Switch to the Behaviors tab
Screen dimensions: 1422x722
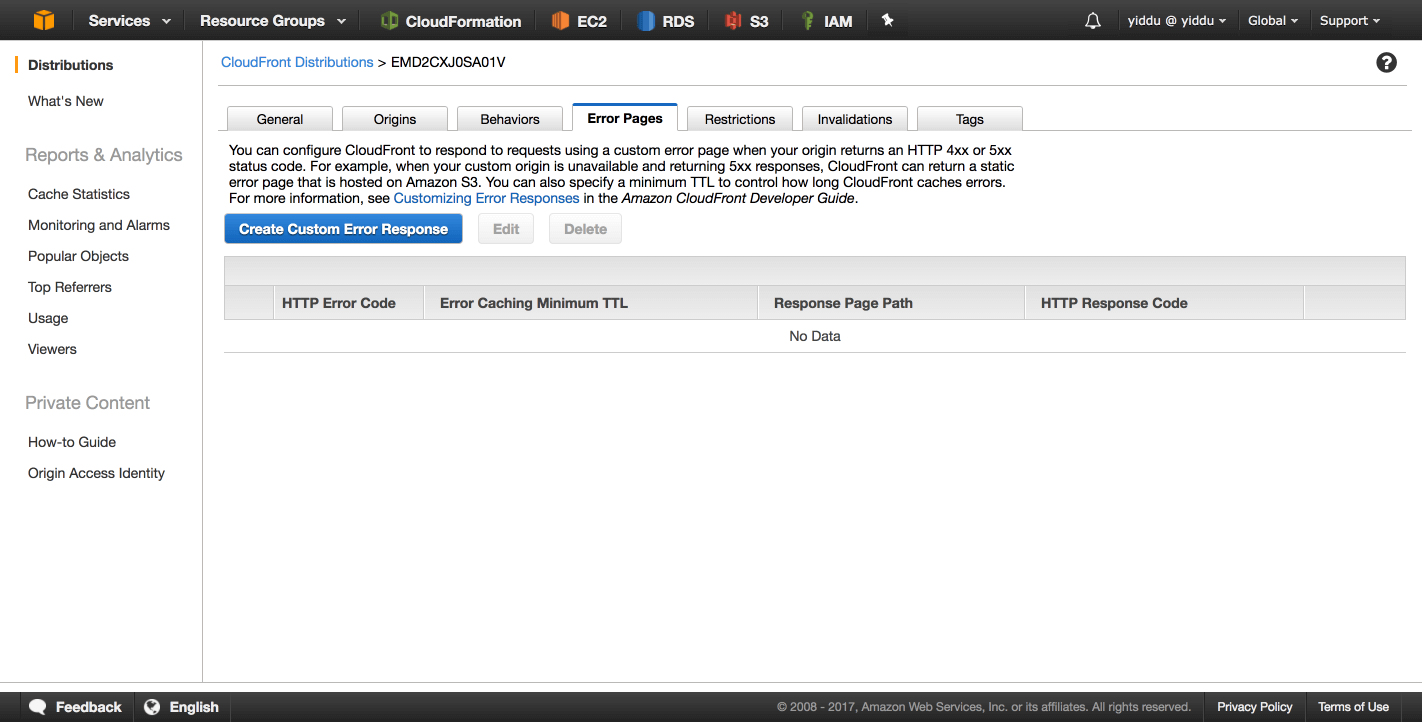point(510,119)
